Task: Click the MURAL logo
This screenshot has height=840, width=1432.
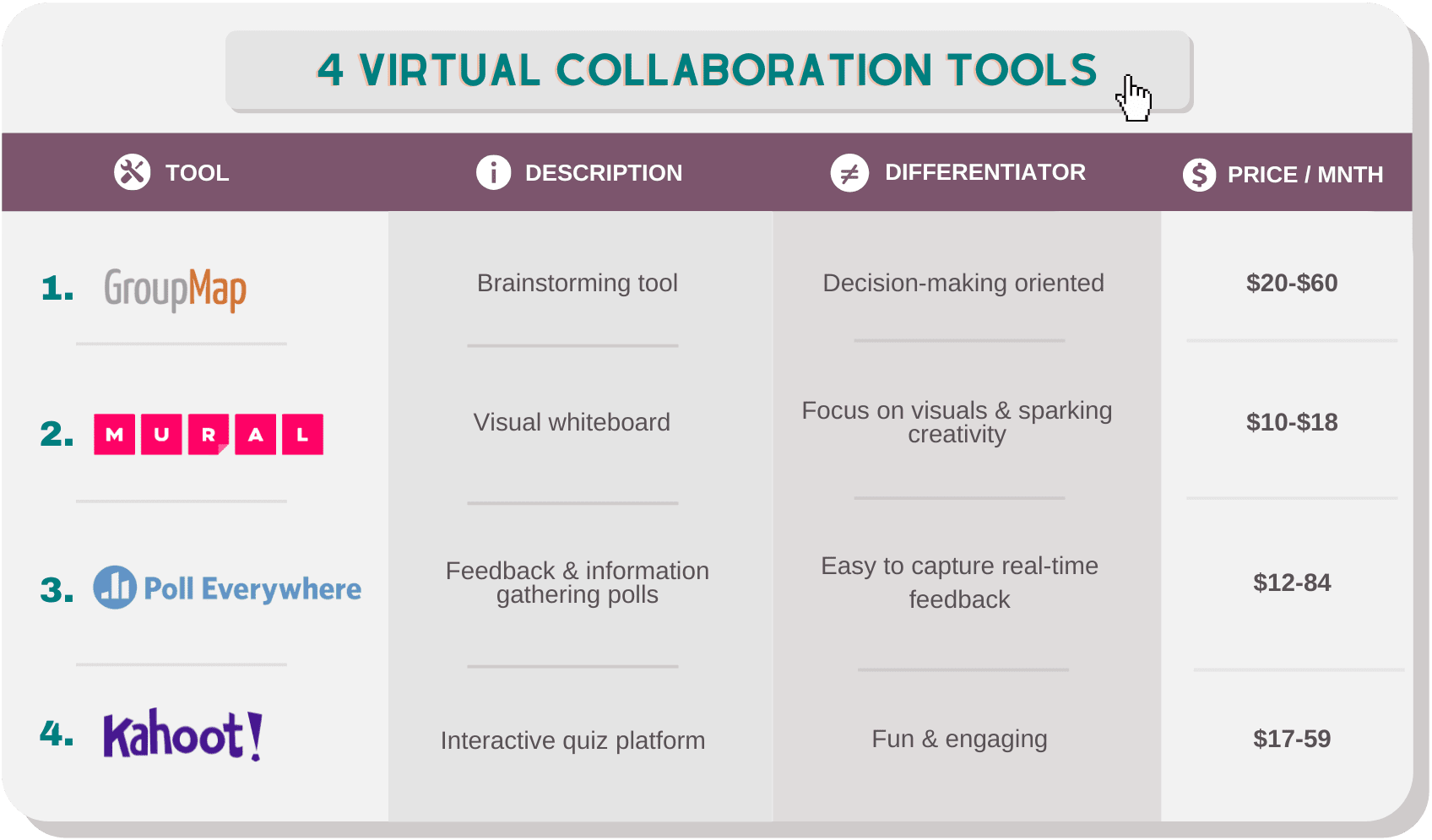Action: [x=209, y=435]
